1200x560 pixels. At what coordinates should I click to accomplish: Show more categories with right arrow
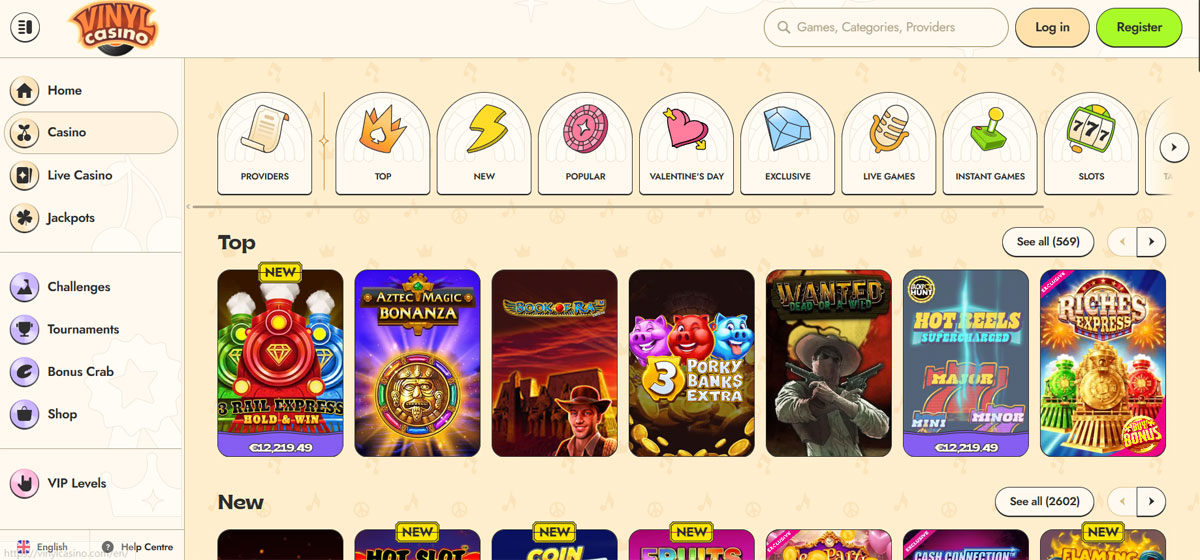1174,147
